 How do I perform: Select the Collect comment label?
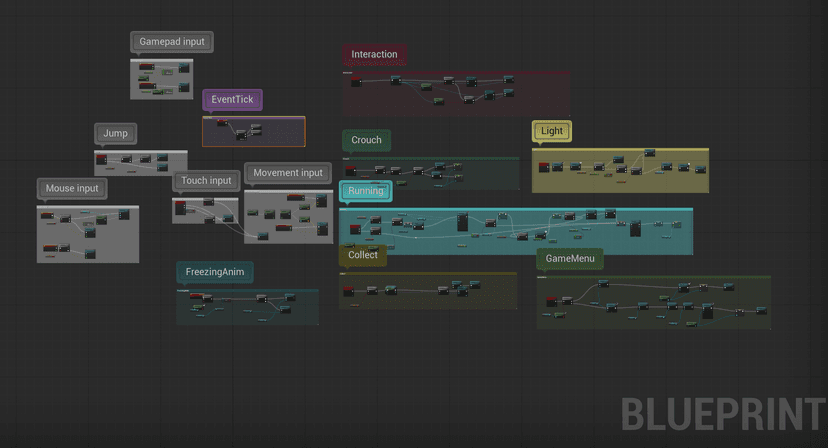pyautogui.click(x=363, y=255)
